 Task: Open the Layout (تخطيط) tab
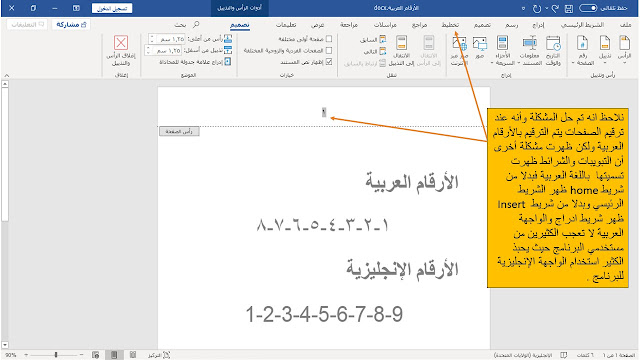450,25
